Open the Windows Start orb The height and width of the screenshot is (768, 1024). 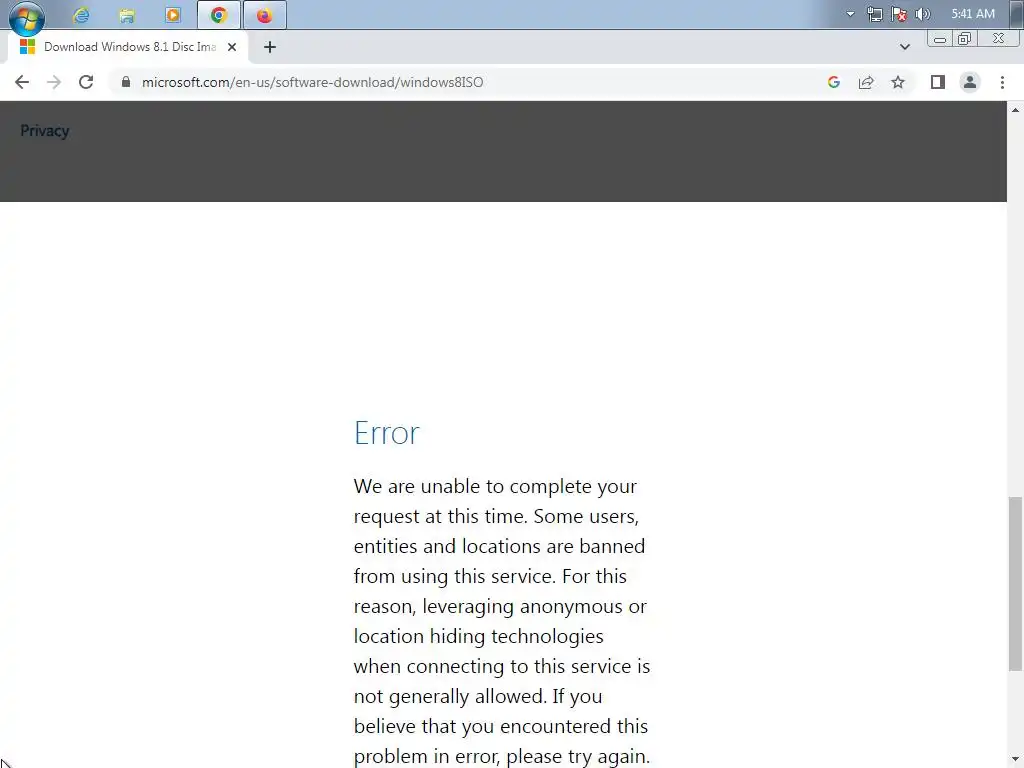[x=26, y=17]
